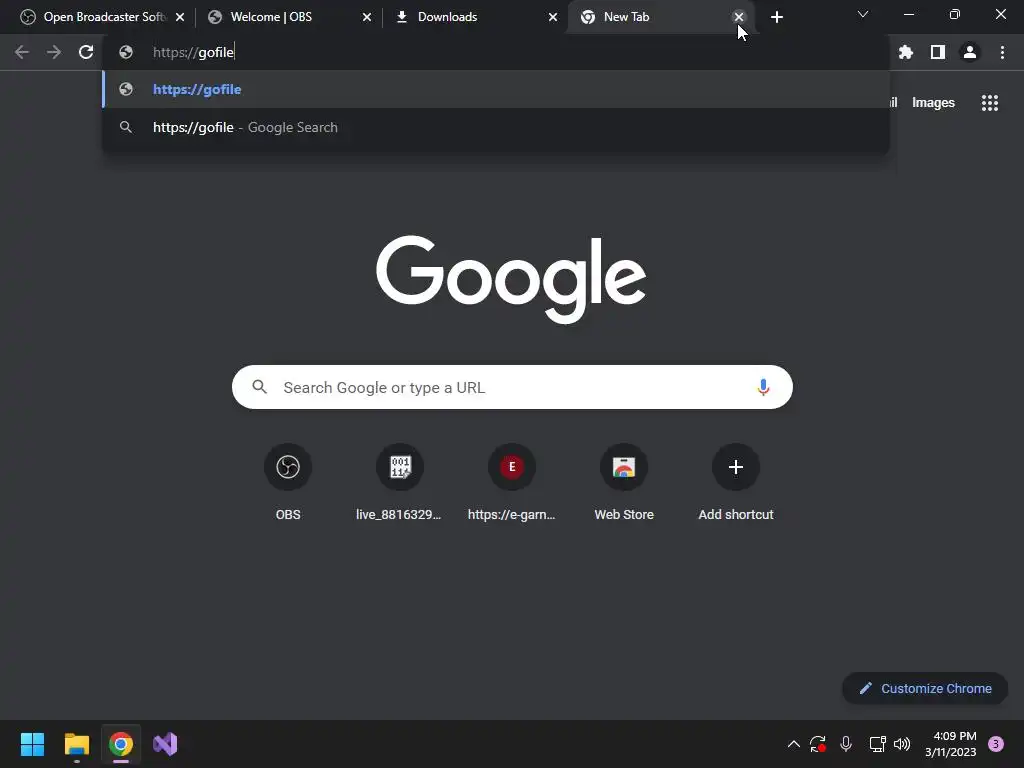This screenshot has height=768, width=1024.
Task: Open the https://e-garn shortcut tile
Action: [x=511, y=483]
